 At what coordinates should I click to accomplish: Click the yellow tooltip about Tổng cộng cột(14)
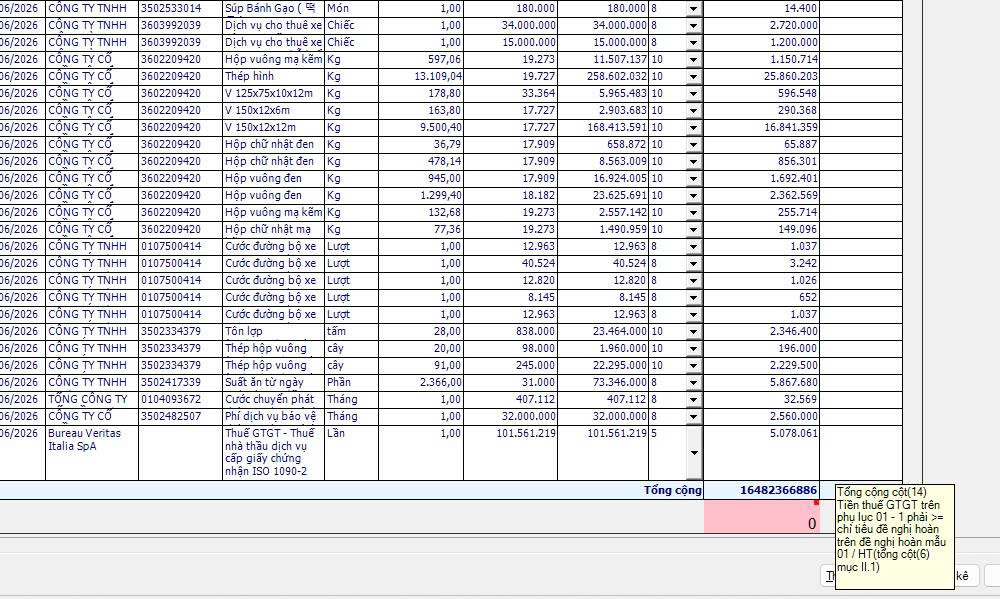click(894, 536)
